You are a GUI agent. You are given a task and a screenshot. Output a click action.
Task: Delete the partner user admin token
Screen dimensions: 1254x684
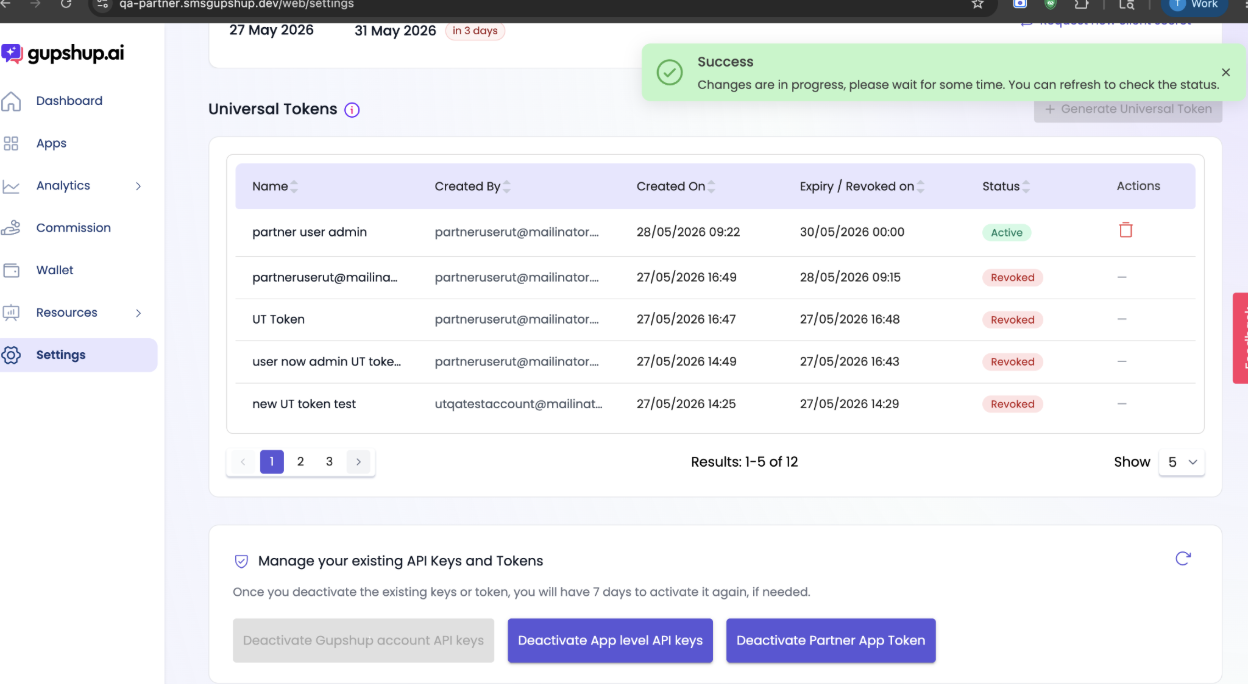1126,230
